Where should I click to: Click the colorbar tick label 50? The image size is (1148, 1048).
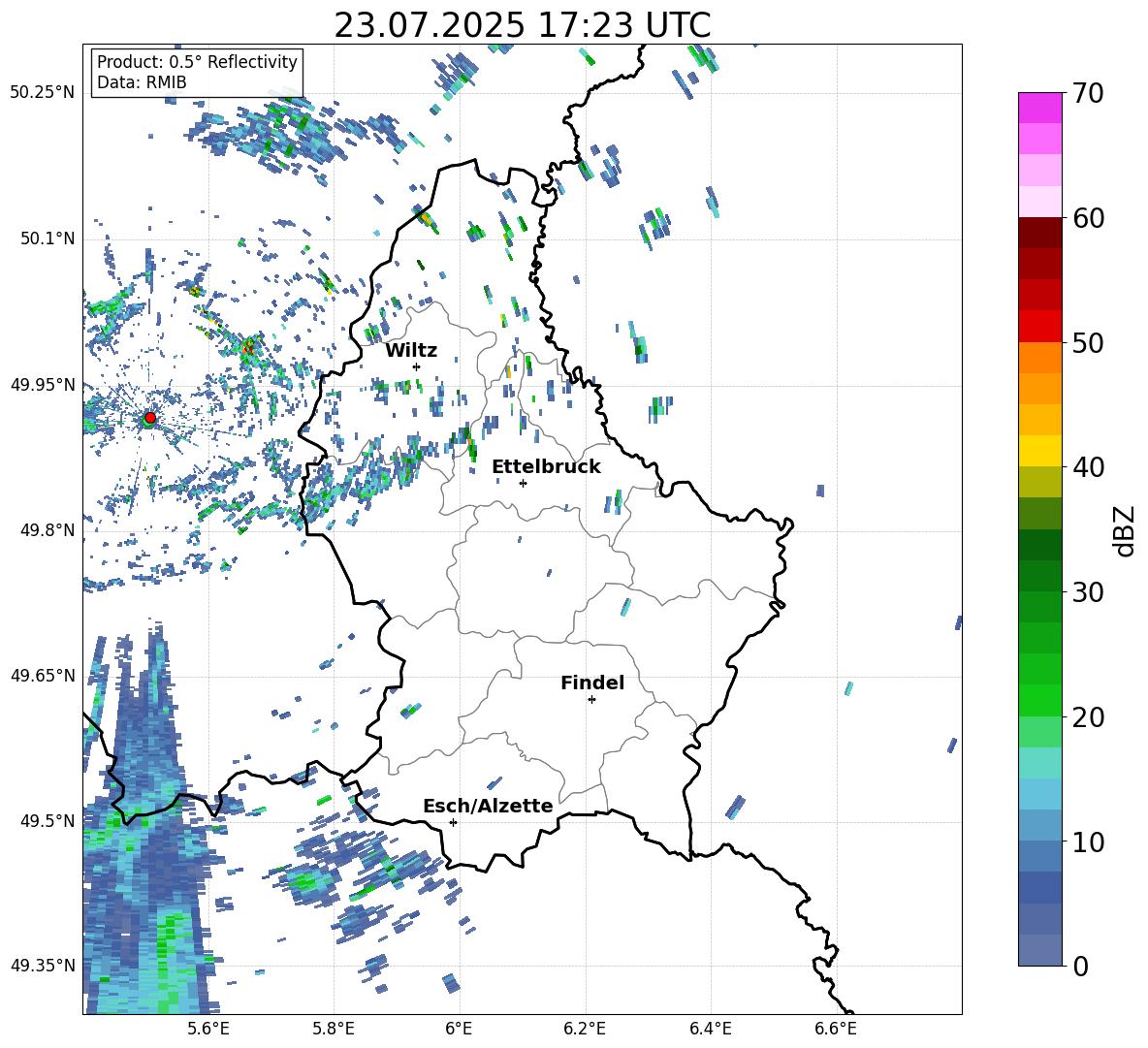[x=1087, y=343]
